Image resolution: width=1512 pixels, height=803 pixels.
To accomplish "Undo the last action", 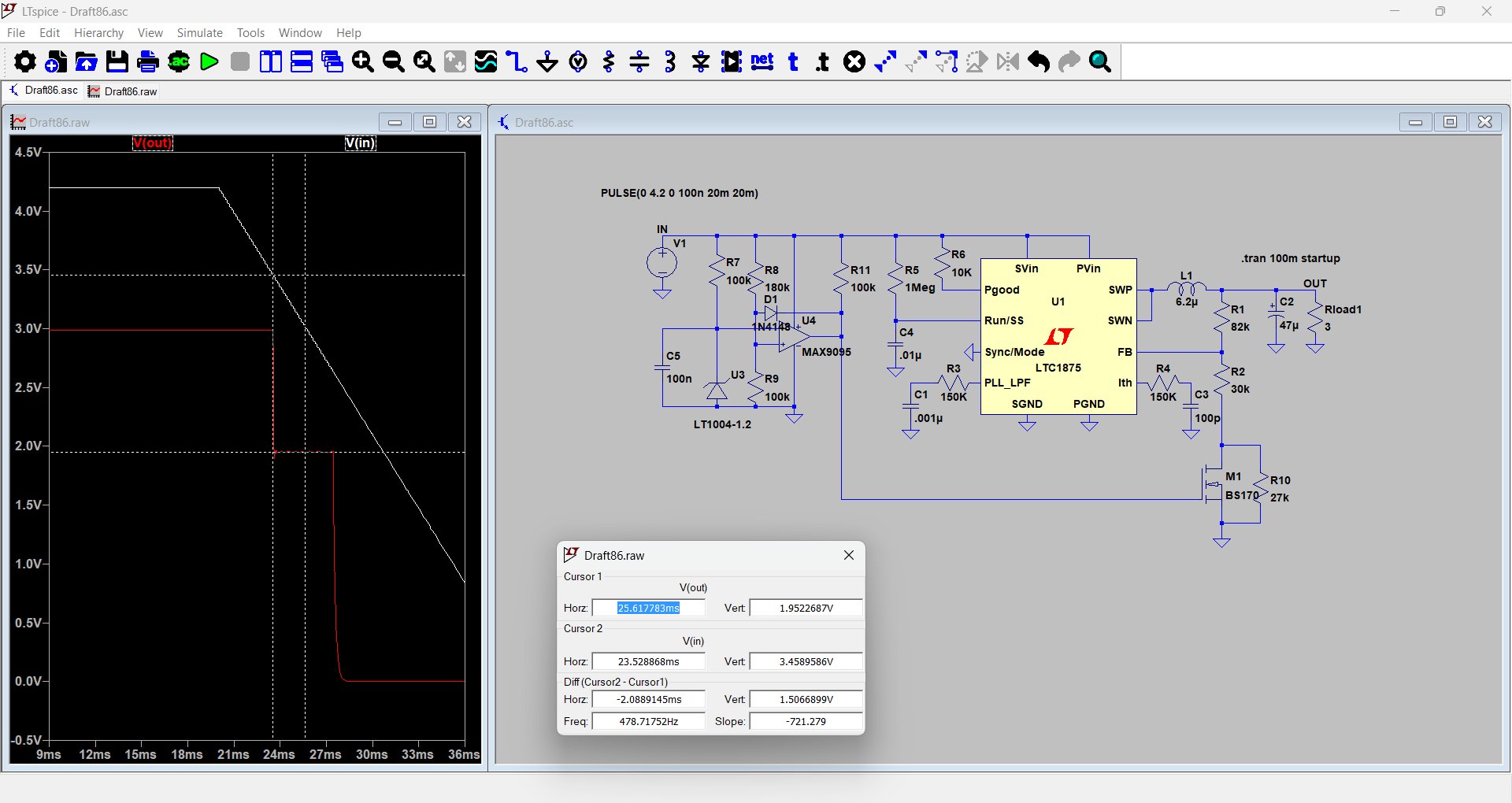I will click(x=1039, y=61).
